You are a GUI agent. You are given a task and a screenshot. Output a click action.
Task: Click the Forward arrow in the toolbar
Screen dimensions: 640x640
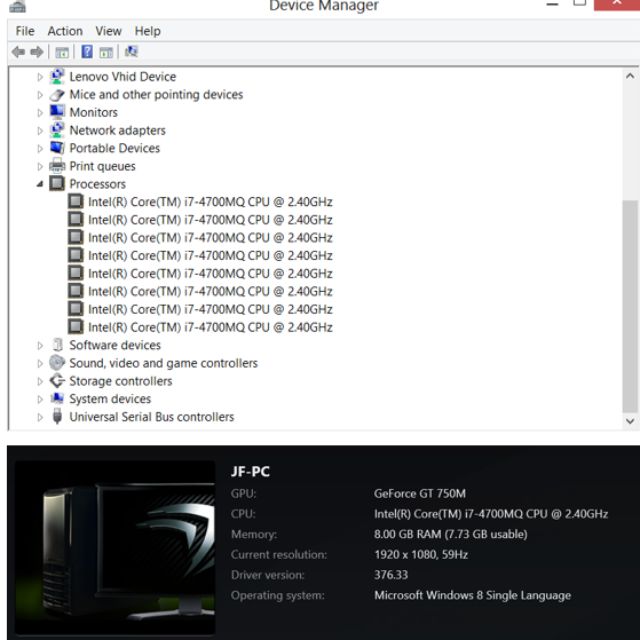coord(37,52)
